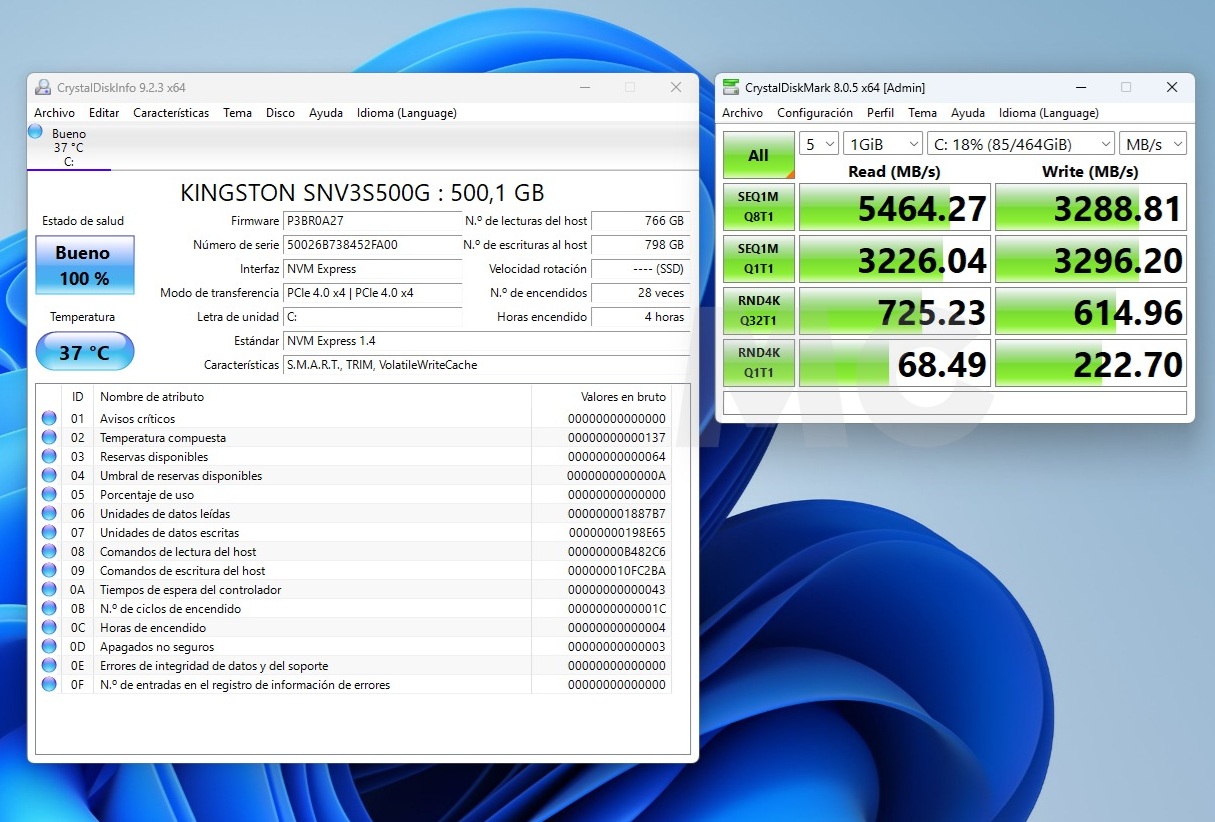Open Archivo menu in CrystalDiskMark
This screenshot has height=822, width=1215.
[743, 113]
